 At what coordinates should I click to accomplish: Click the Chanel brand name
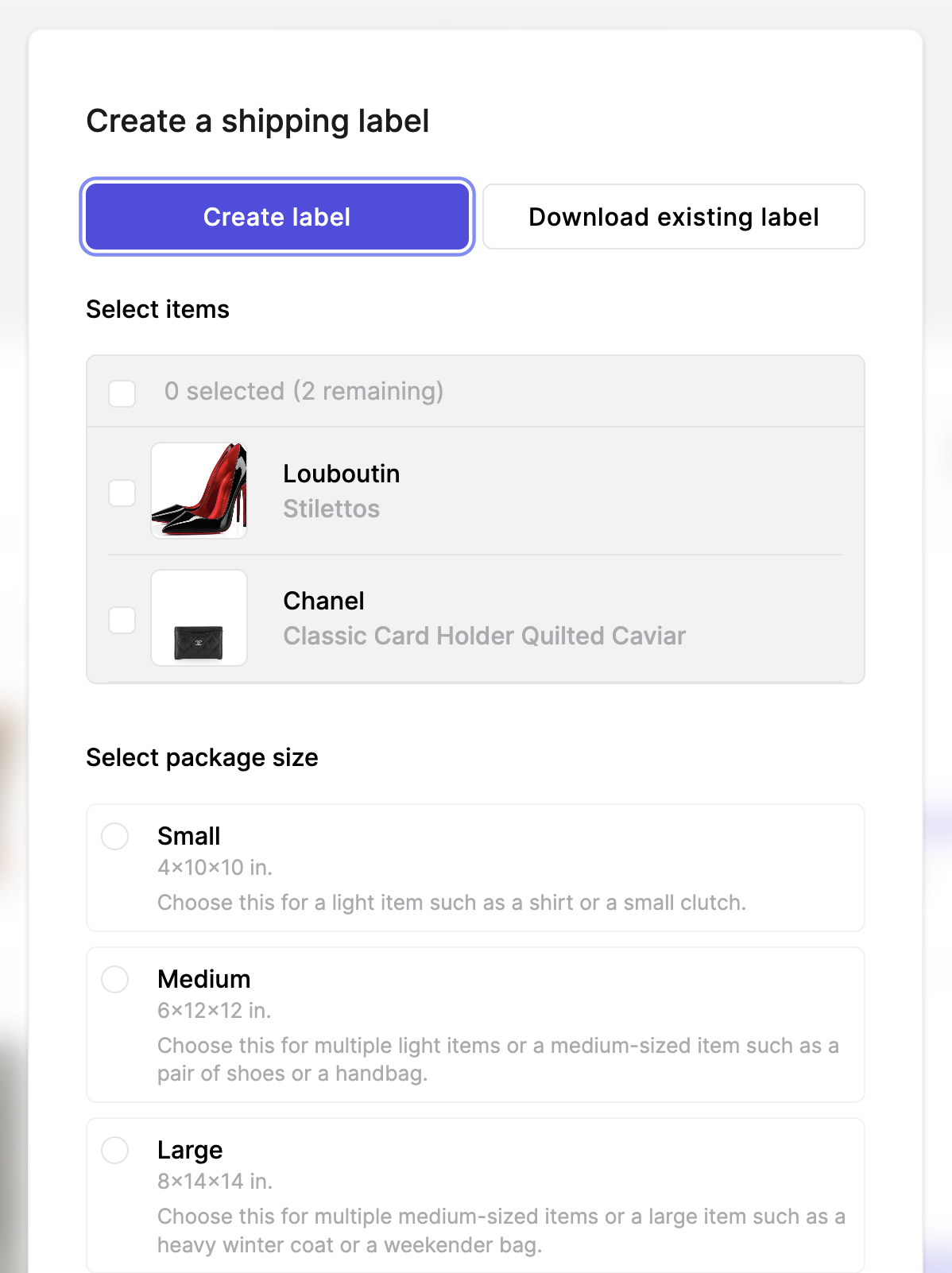[x=324, y=601]
